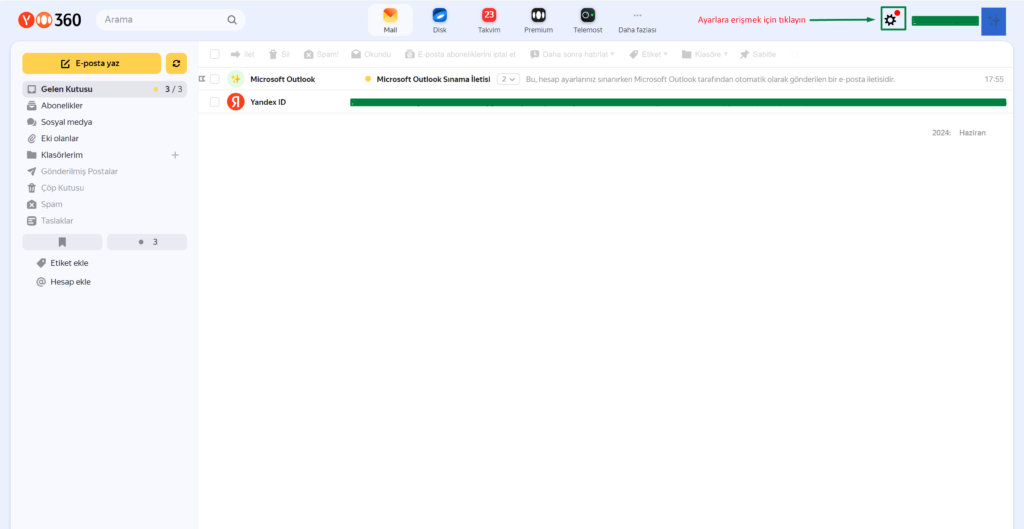Refresh mailbox with the yellow reload icon

[176, 63]
